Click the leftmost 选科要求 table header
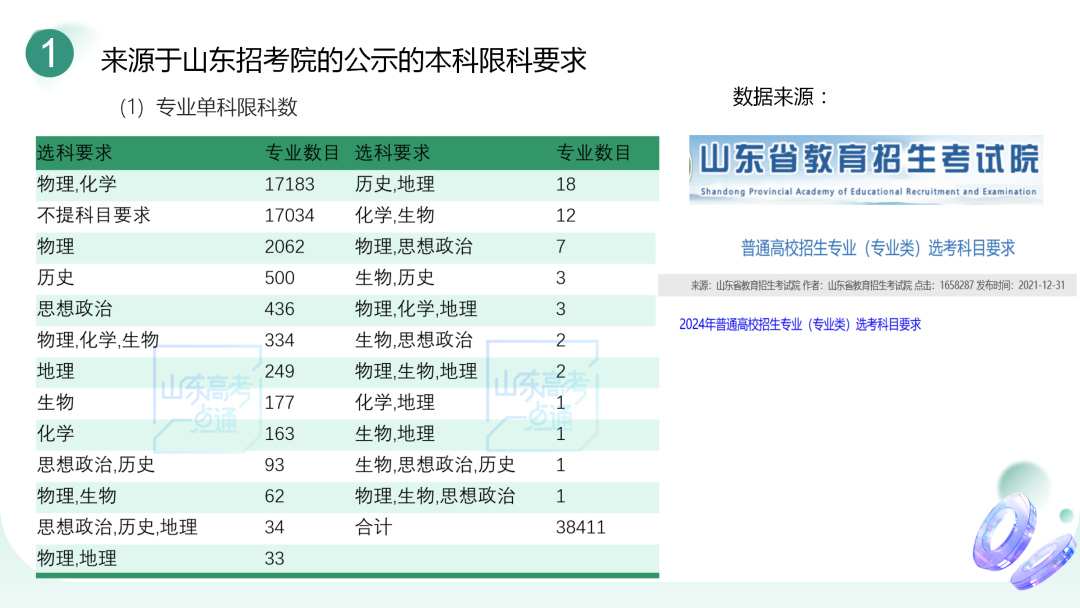 pyautogui.click(x=75, y=153)
